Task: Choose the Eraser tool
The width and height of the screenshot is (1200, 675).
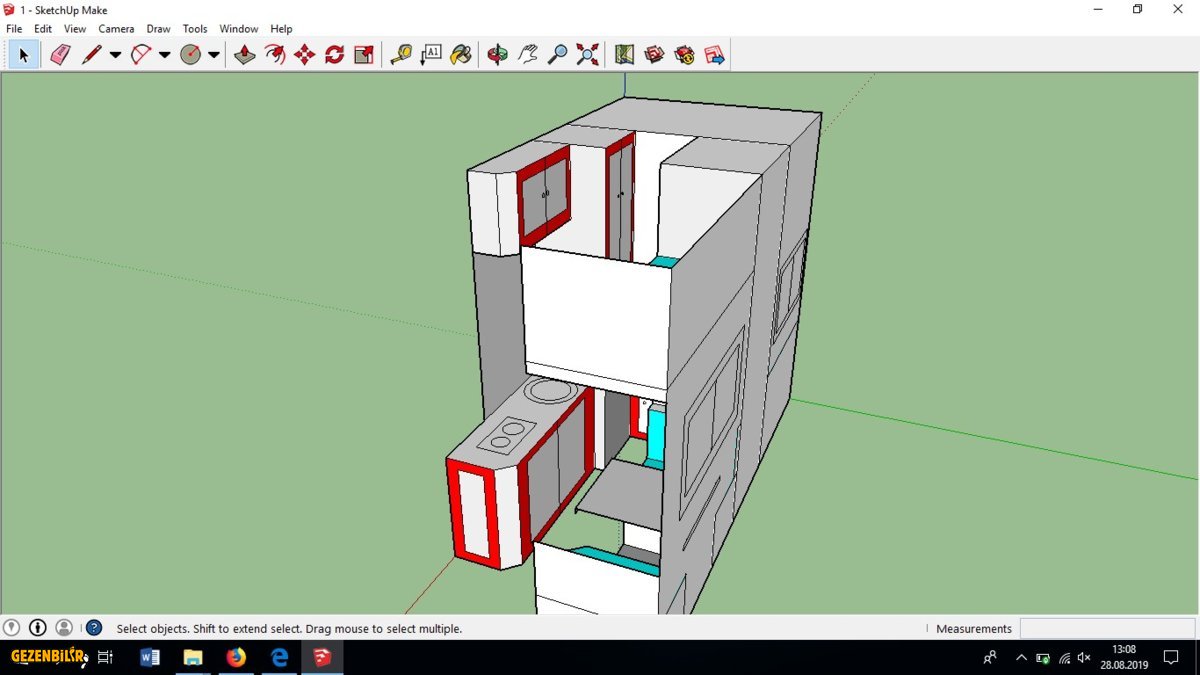Action: pyautogui.click(x=60, y=55)
